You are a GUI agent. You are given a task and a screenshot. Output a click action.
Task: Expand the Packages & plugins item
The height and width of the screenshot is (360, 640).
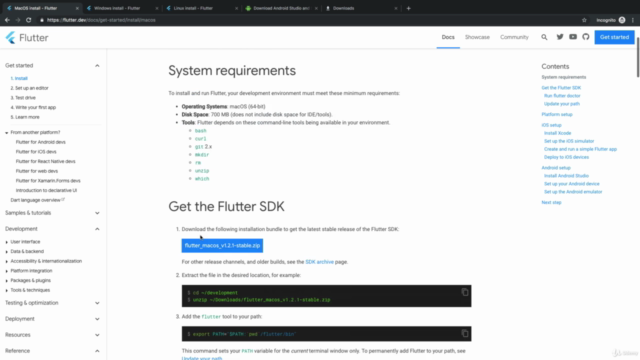point(7,280)
